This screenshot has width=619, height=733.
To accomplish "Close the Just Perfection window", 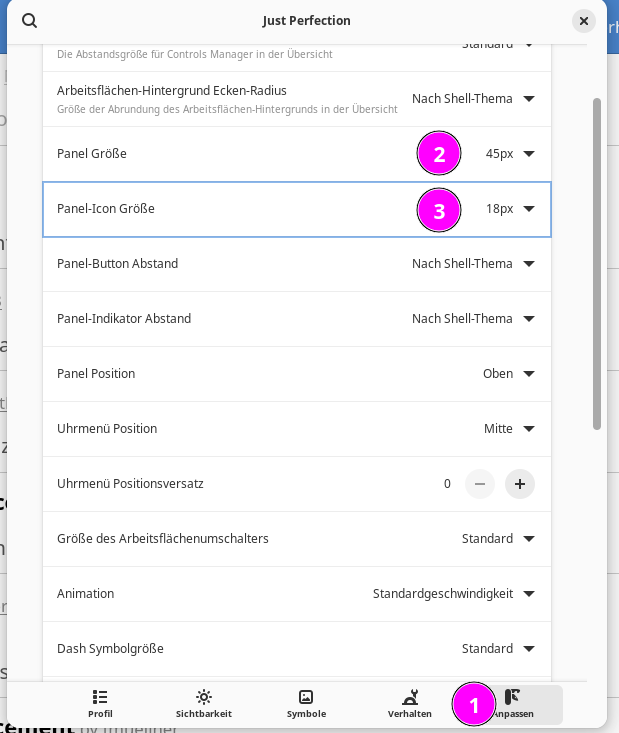I will click(x=584, y=21).
